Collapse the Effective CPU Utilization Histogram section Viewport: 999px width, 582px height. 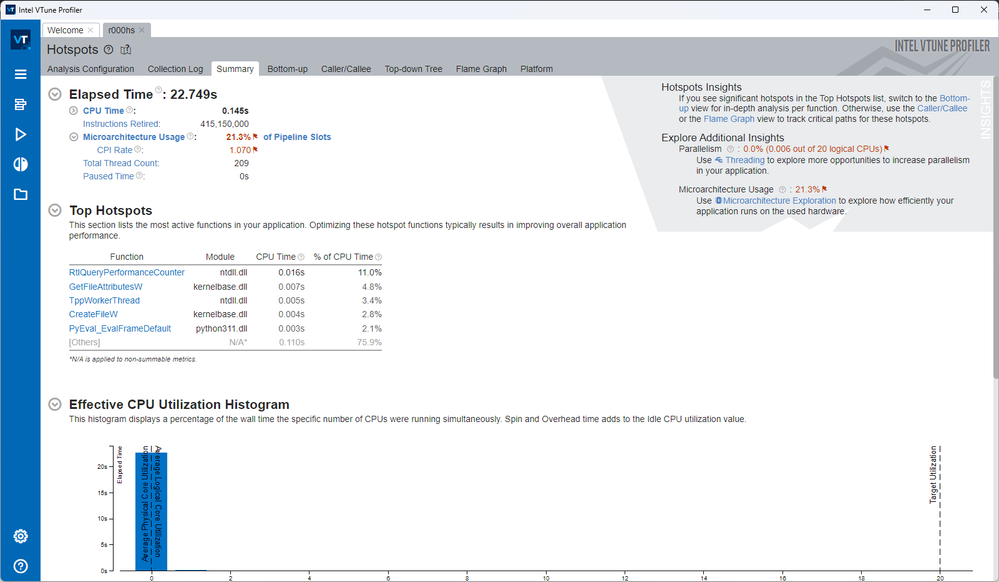click(x=55, y=404)
